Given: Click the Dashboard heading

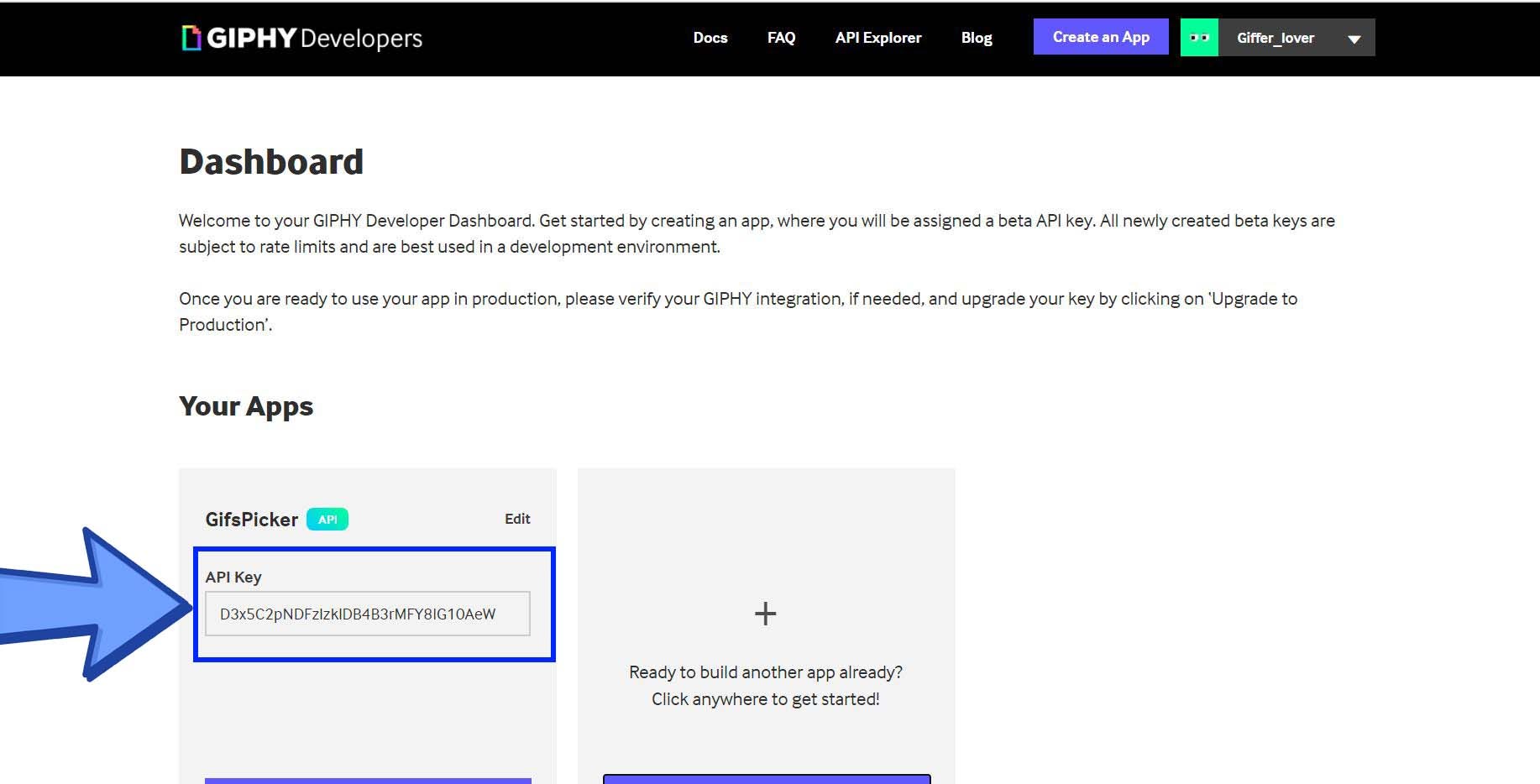Looking at the screenshot, I should pyautogui.click(x=271, y=162).
